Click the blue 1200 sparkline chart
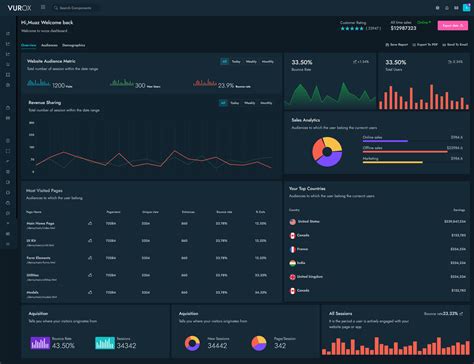This screenshot has height=364, width=474. coord(39,83)
